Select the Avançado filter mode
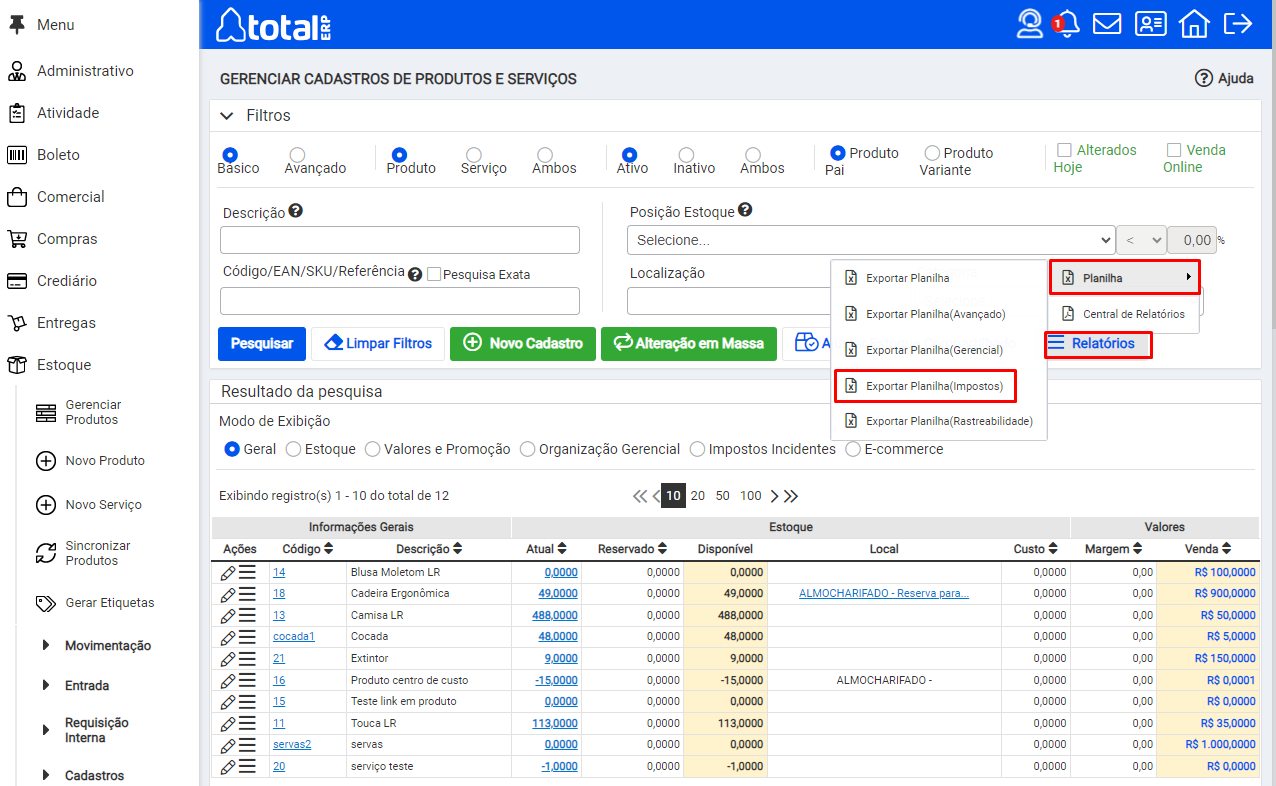The height and width of the screenshot is (786, 1276). pos(297,155)
